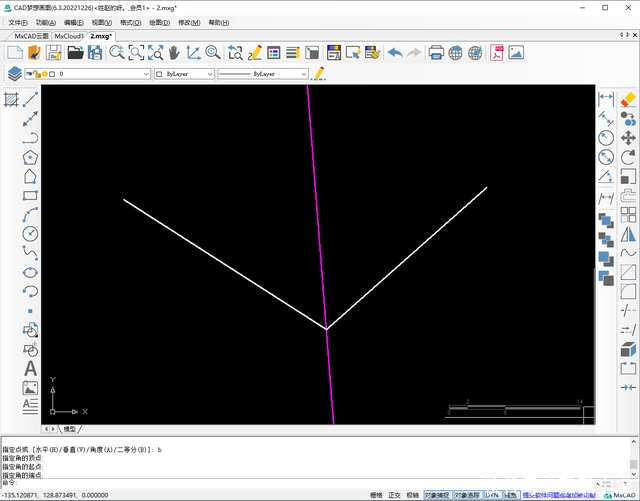Select the circle tool

point(30,234)
